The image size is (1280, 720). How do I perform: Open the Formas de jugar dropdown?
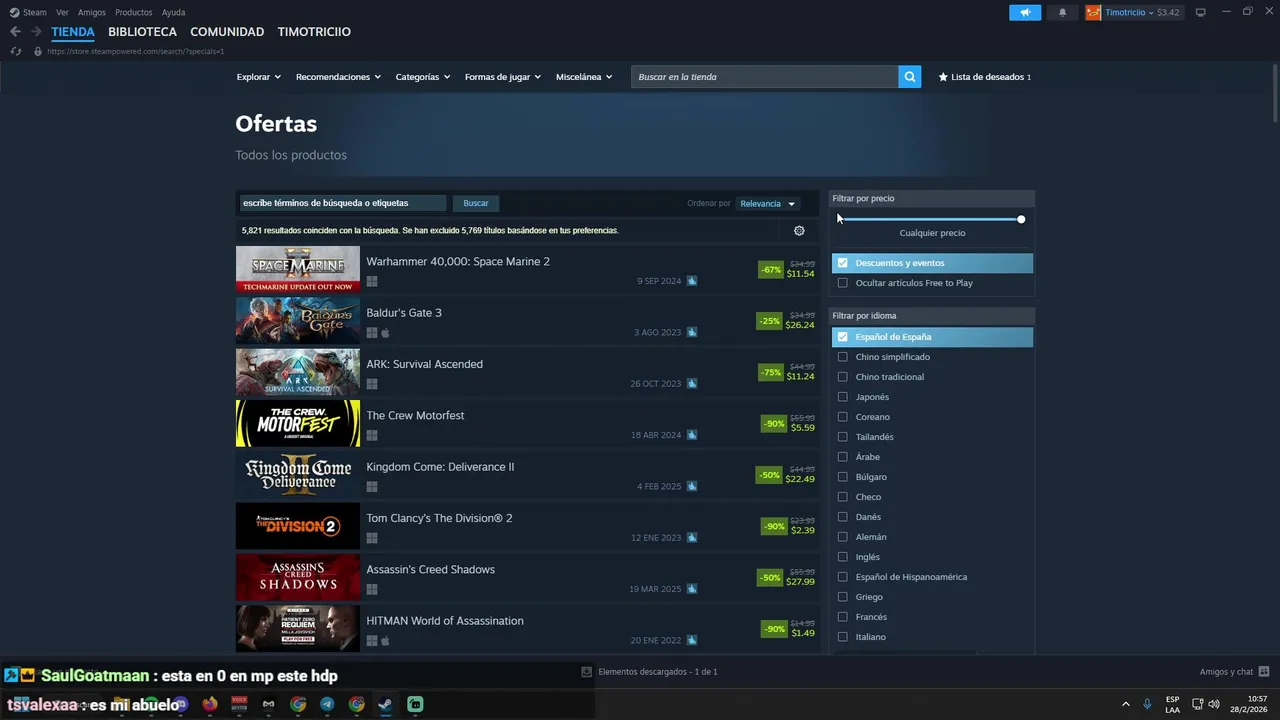pyautogui.click(x=503, y=77)
